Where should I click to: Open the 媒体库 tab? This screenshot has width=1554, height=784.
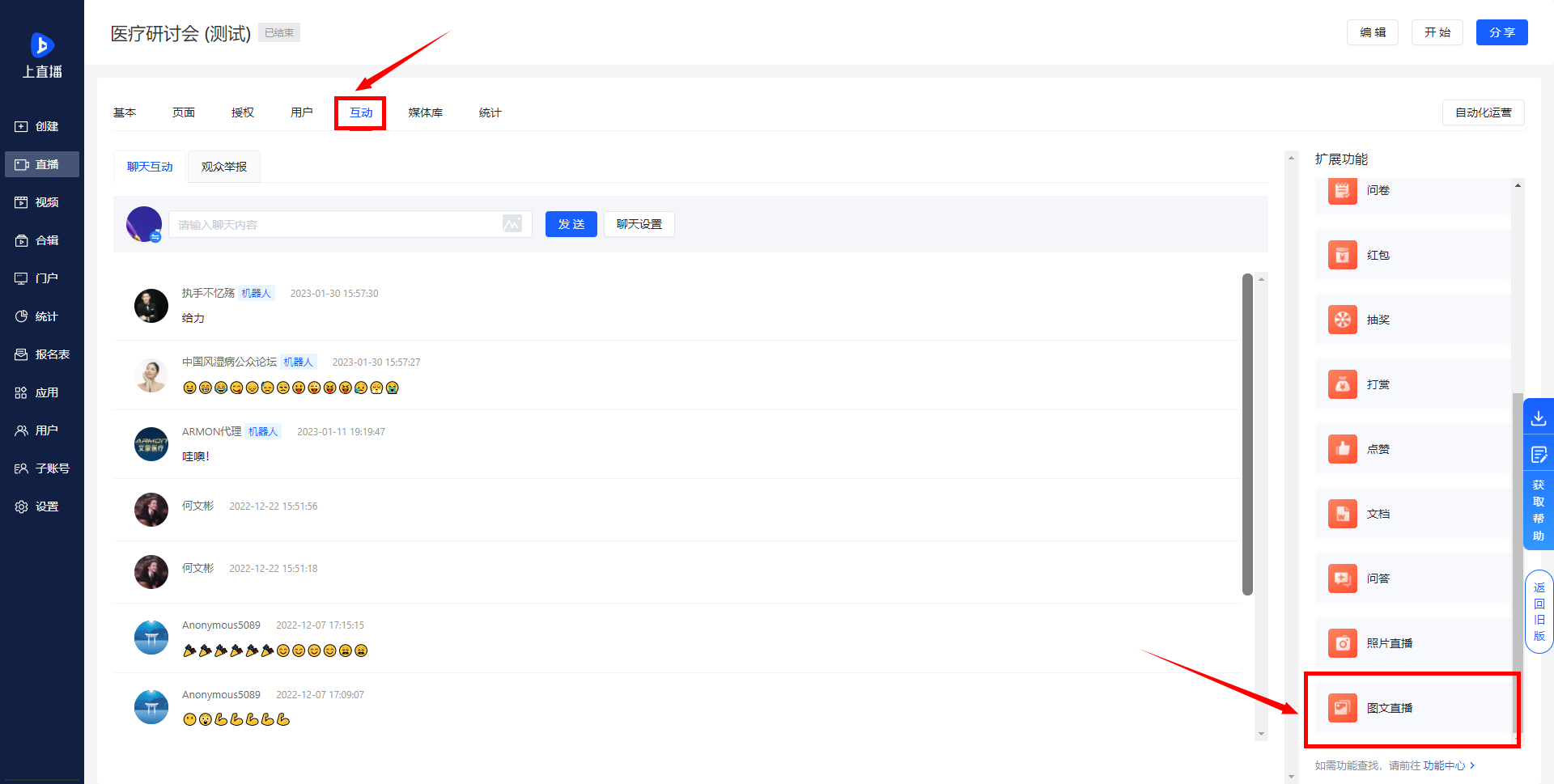(x=426, y=112)
